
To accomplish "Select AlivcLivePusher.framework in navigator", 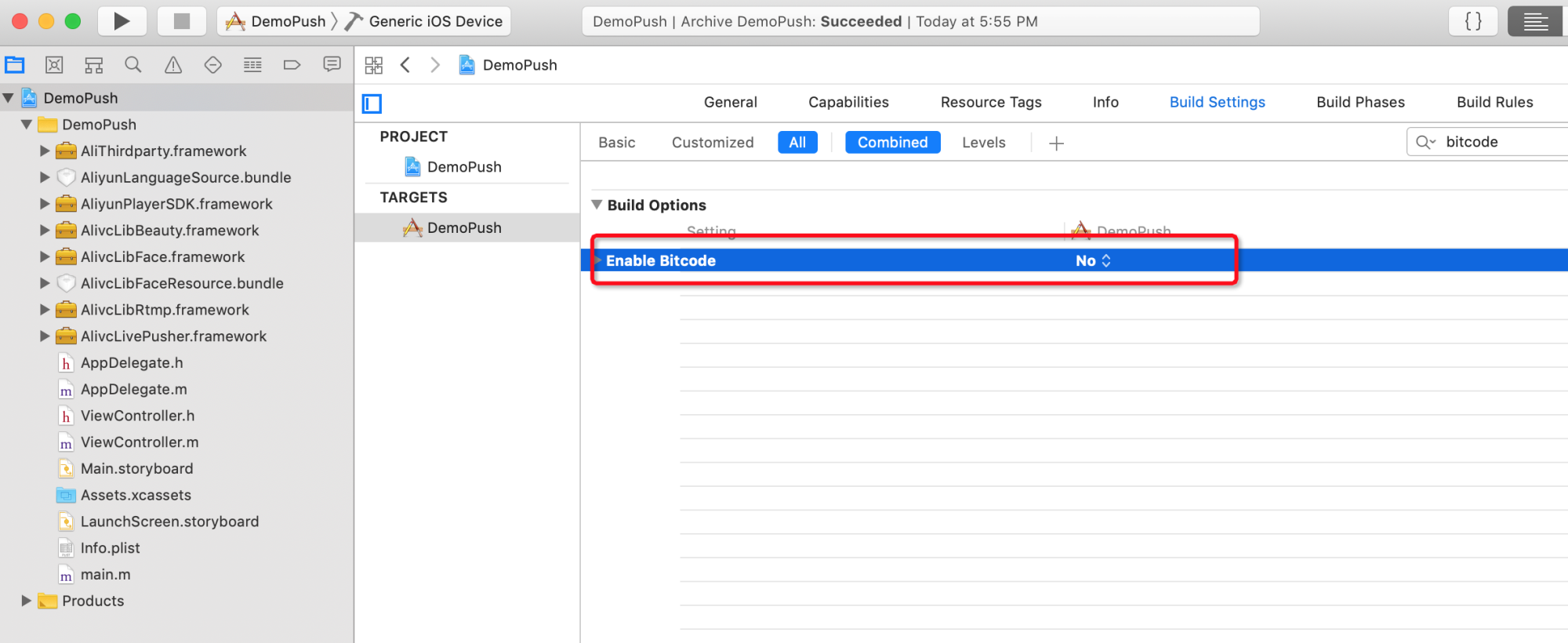I will click(173, 336).
